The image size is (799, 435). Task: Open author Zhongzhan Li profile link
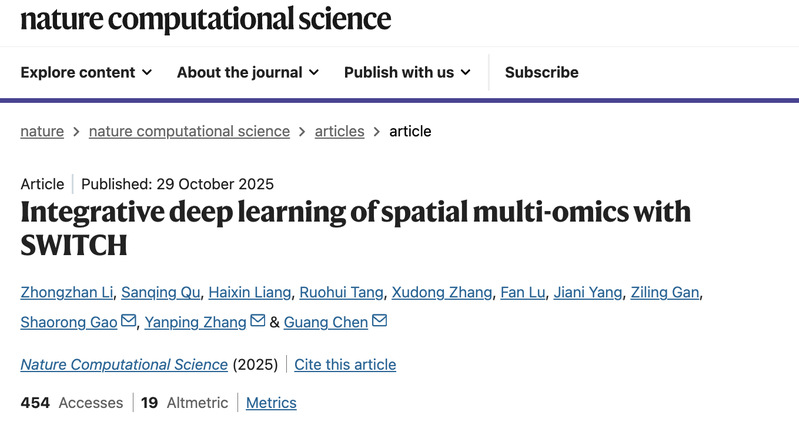[66, 292]
